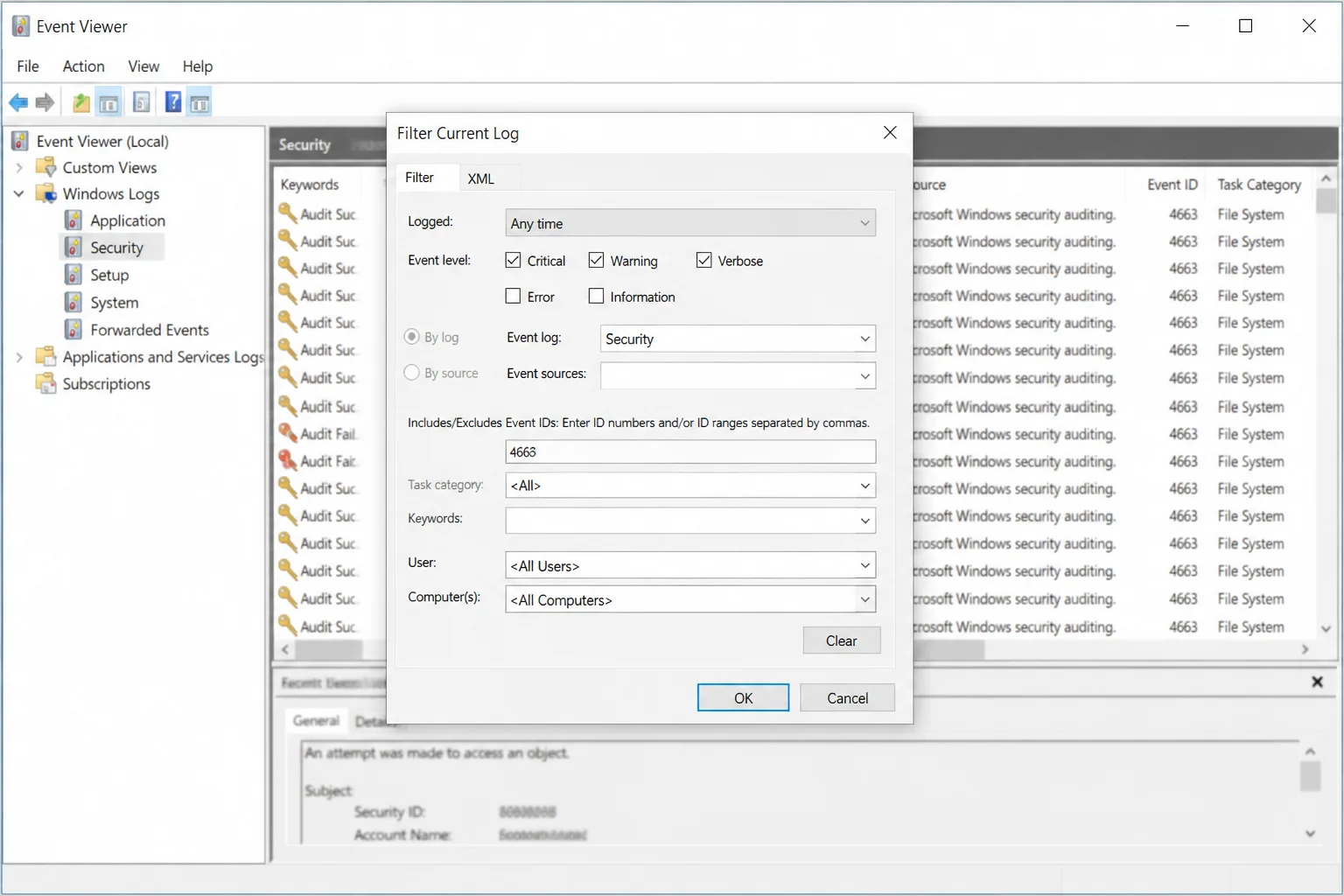The image size is (1344, 896).
Task: Open the Event log 'Security' dropdown
Action: click(738, 339)
